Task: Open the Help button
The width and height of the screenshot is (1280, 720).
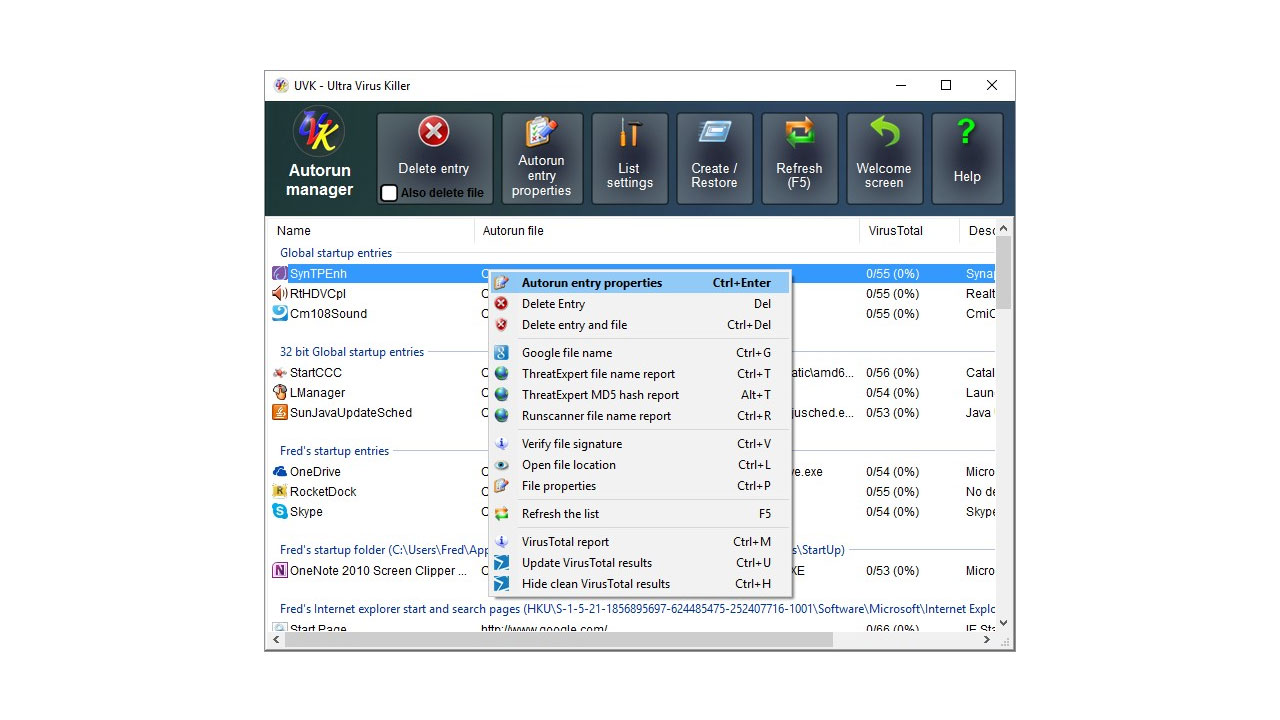Action: pos(966,159)
